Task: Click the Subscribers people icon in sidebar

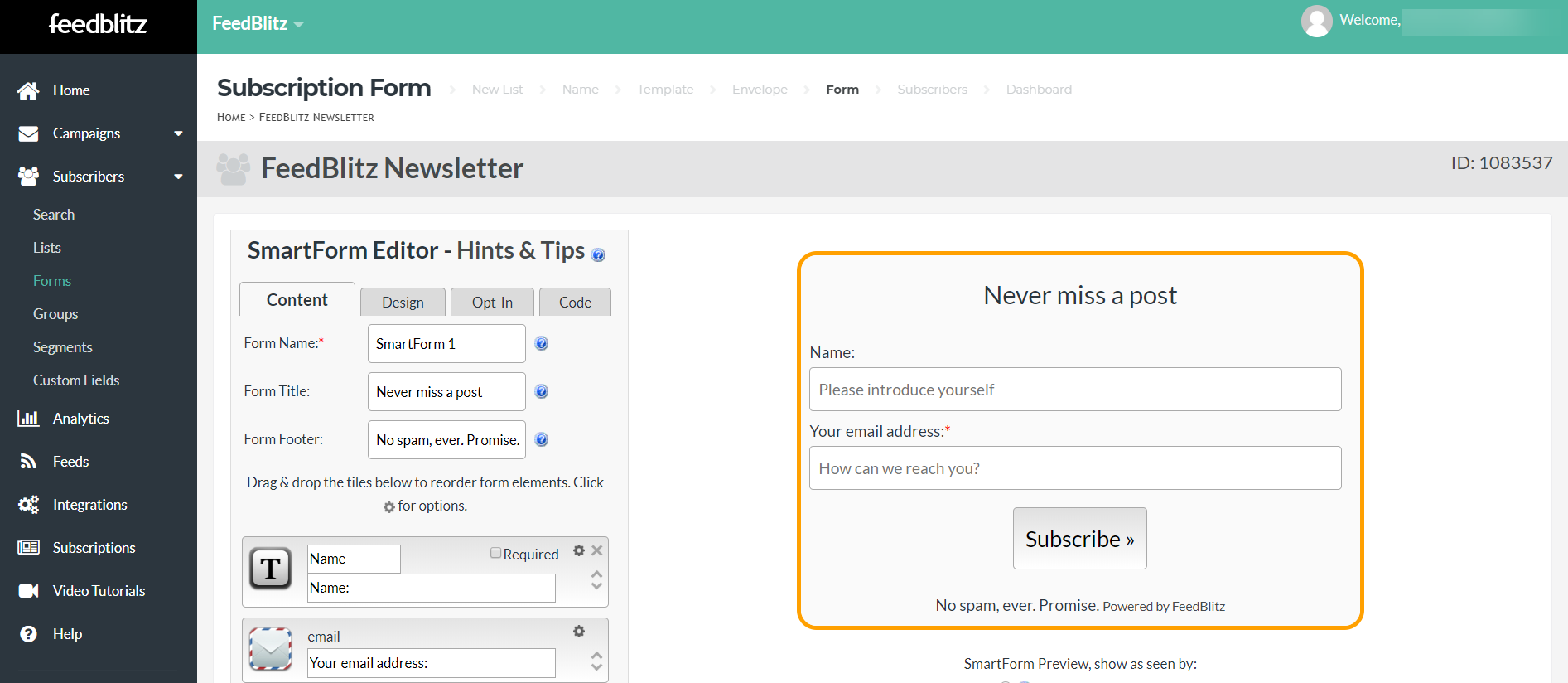Action: [x=28, y=177]
